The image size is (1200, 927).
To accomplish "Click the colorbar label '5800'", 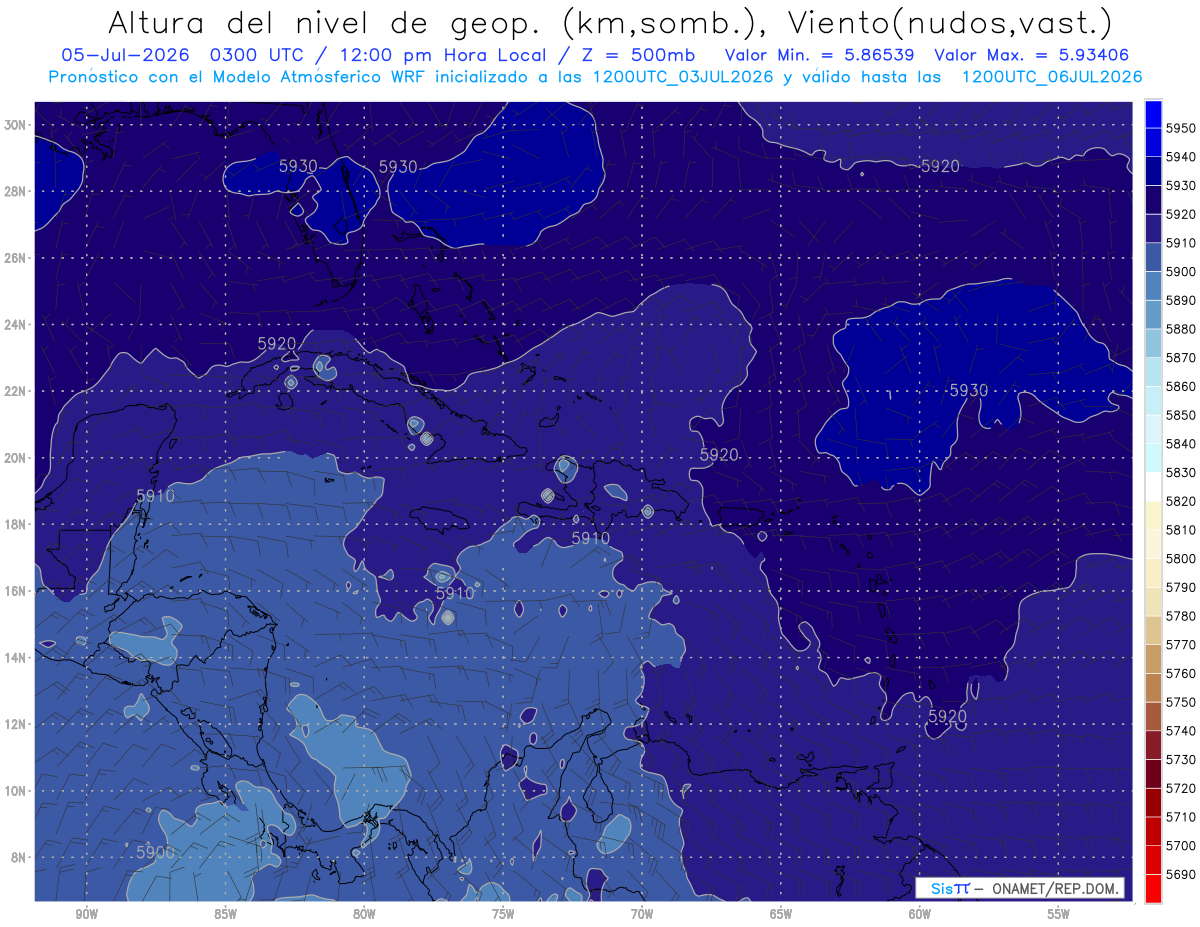I will (x=1180, y=558).
